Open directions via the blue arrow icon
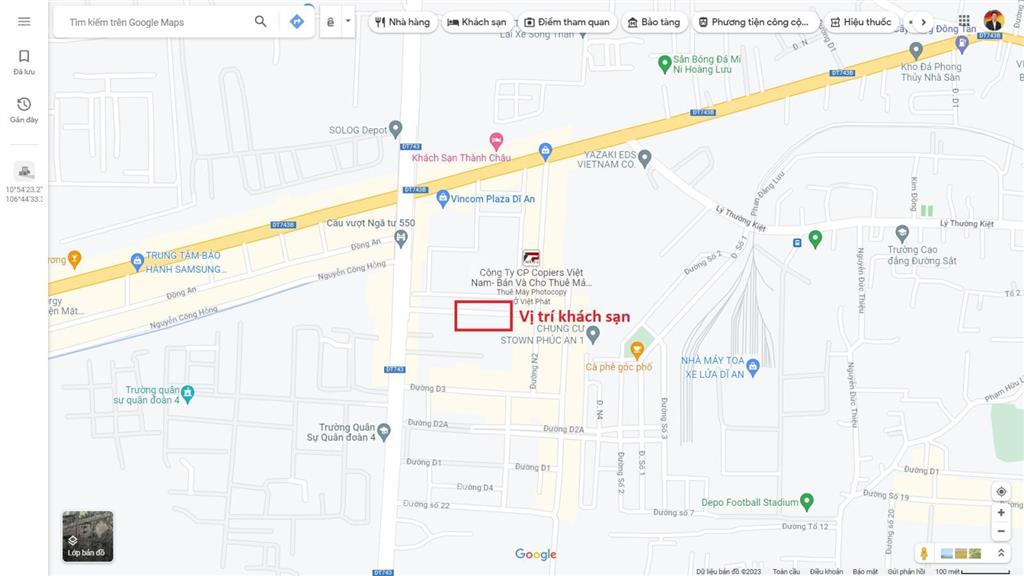1024x576 pixels. click(296, 22)
